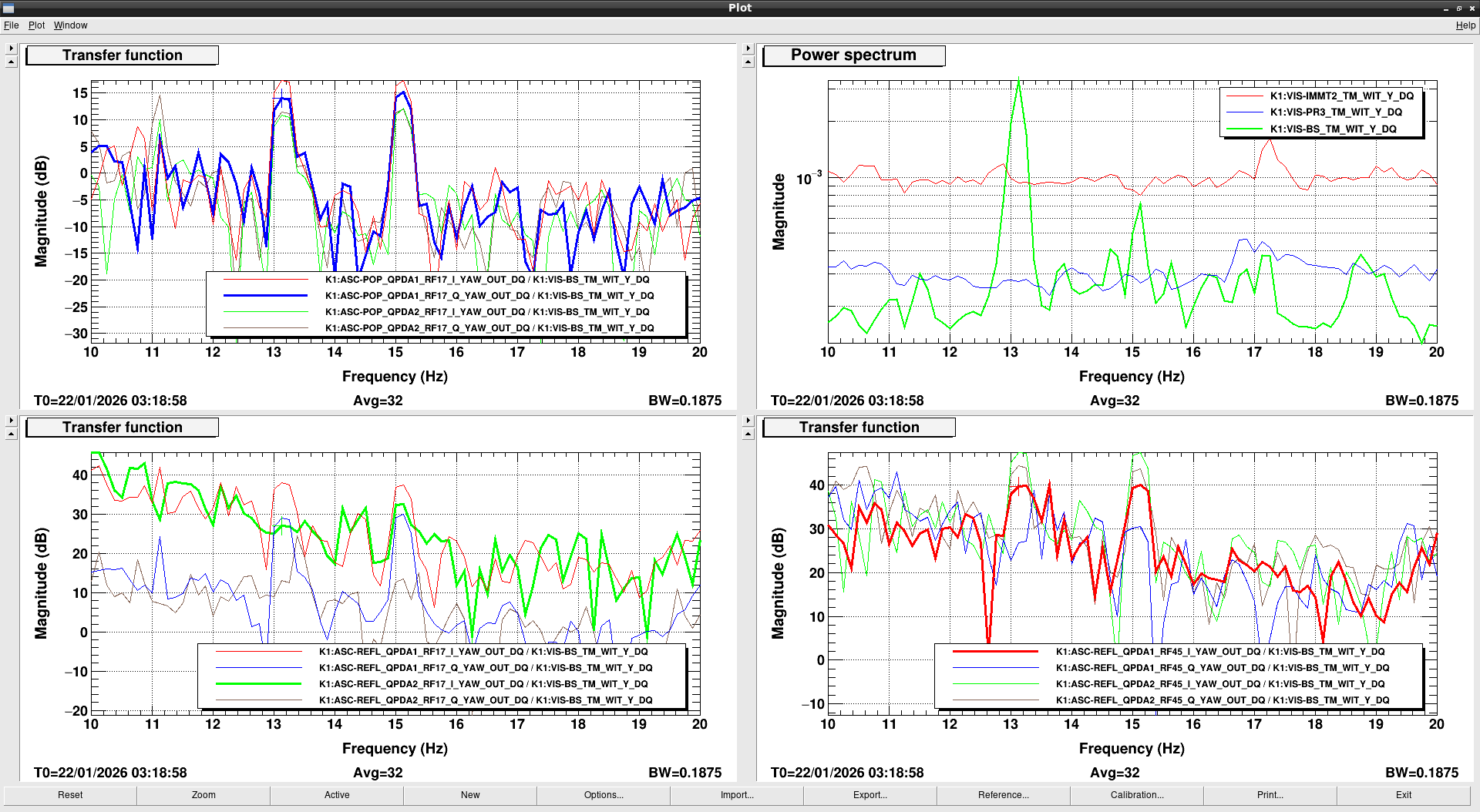Click the Power spectrum title box
1480x812 pixels.
(853, 55)
